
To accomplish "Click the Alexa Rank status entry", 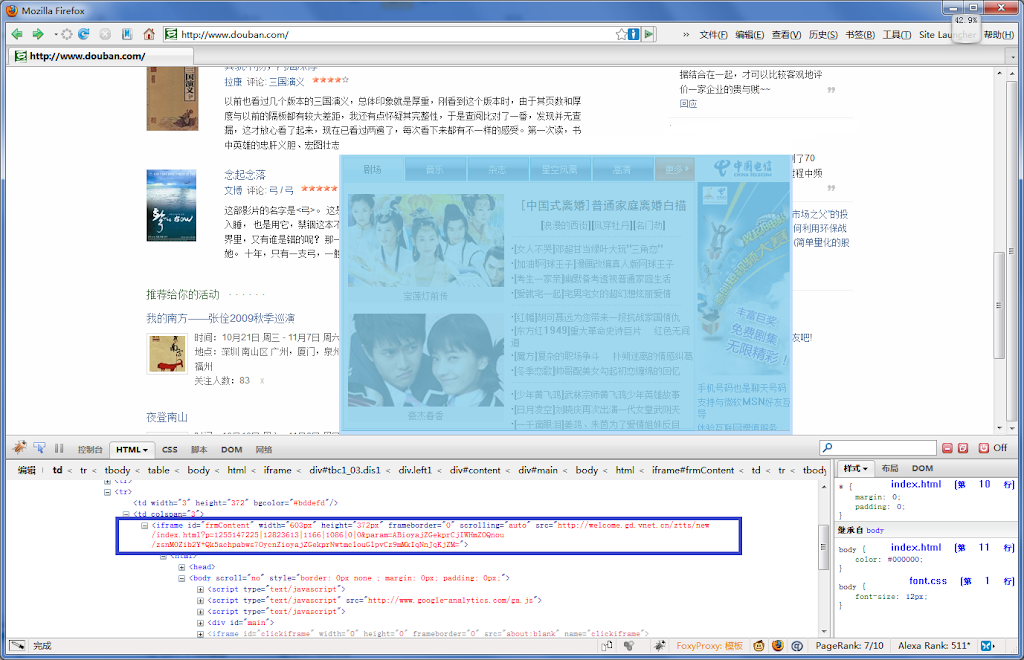I will [934, 646].
